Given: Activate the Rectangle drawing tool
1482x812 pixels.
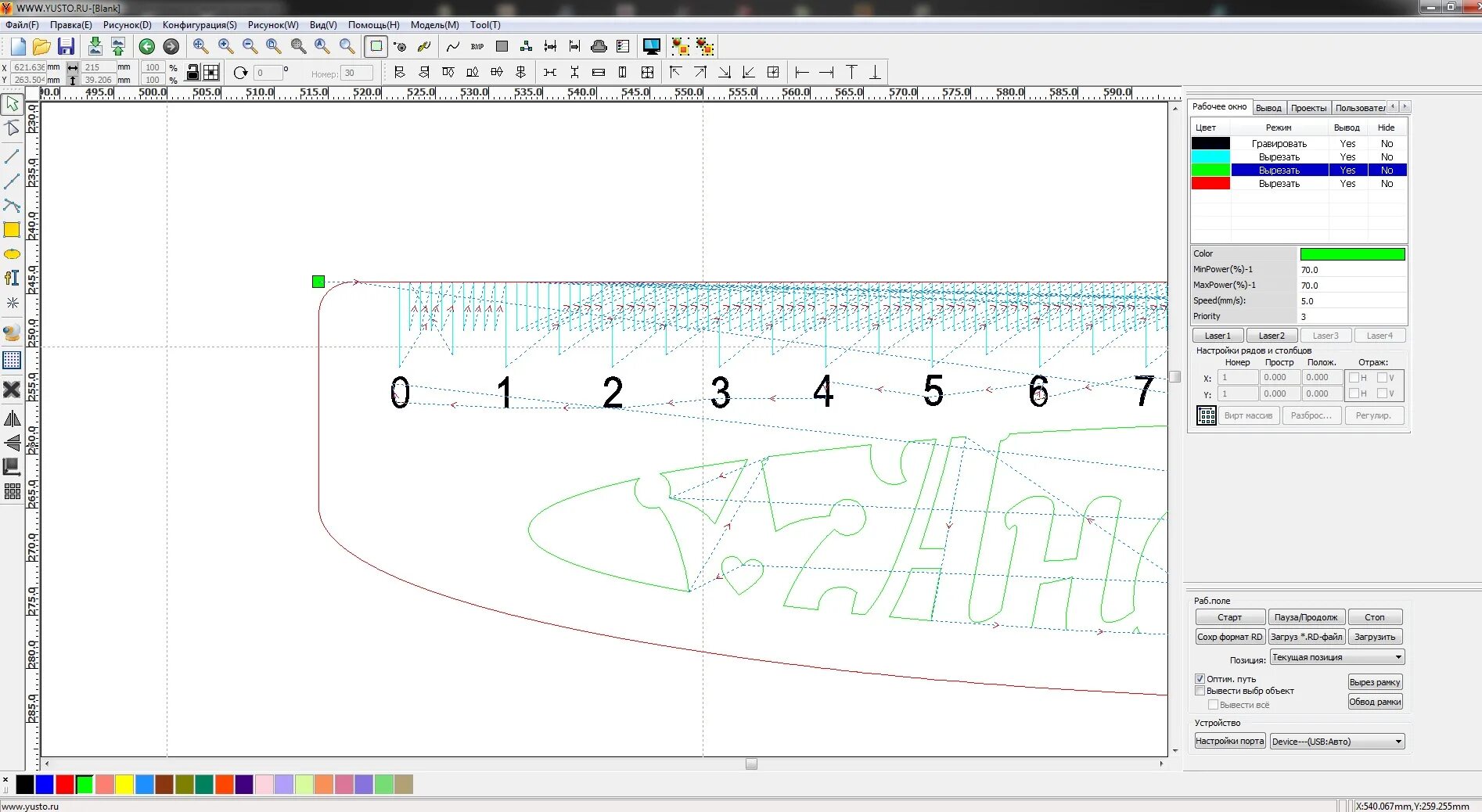Looking at the screenshot, I should coord(12,230).
